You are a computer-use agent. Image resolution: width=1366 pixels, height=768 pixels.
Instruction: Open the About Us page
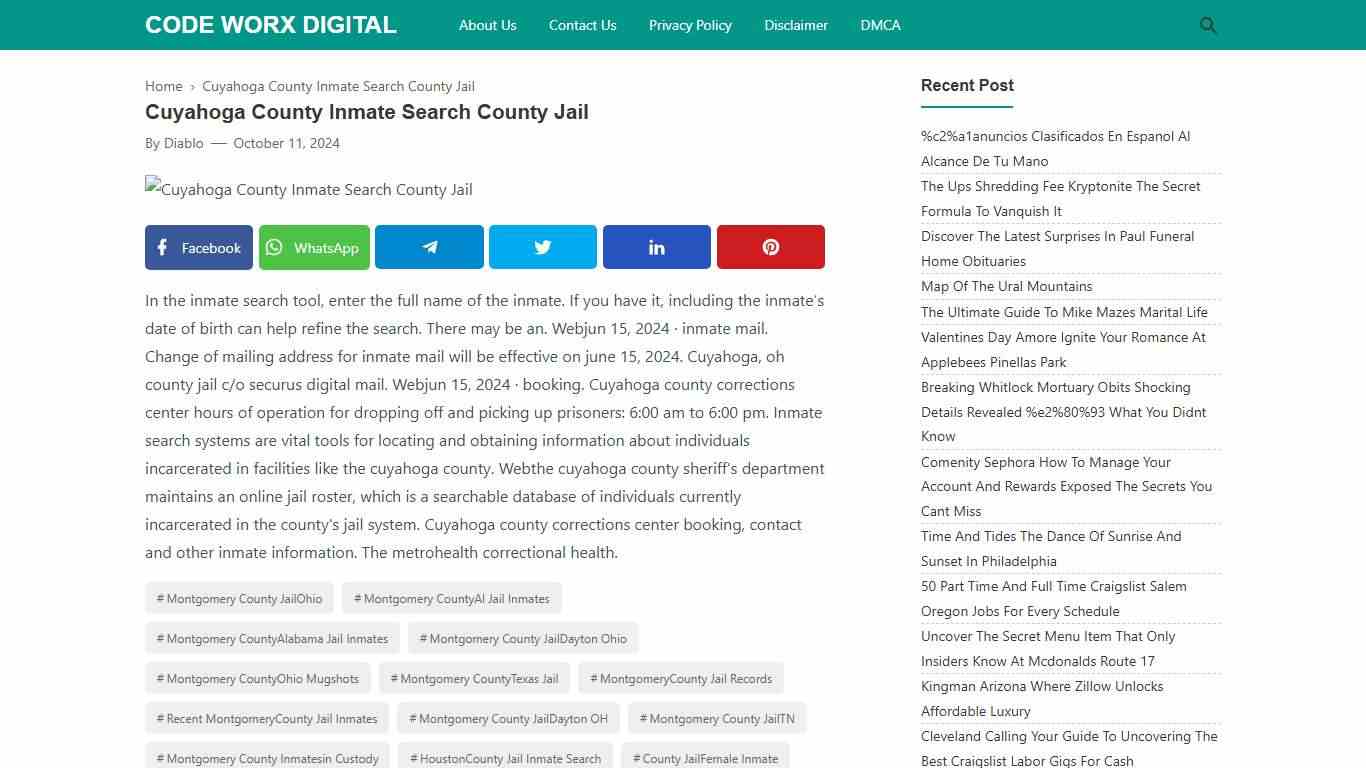(x=487, y=25)
